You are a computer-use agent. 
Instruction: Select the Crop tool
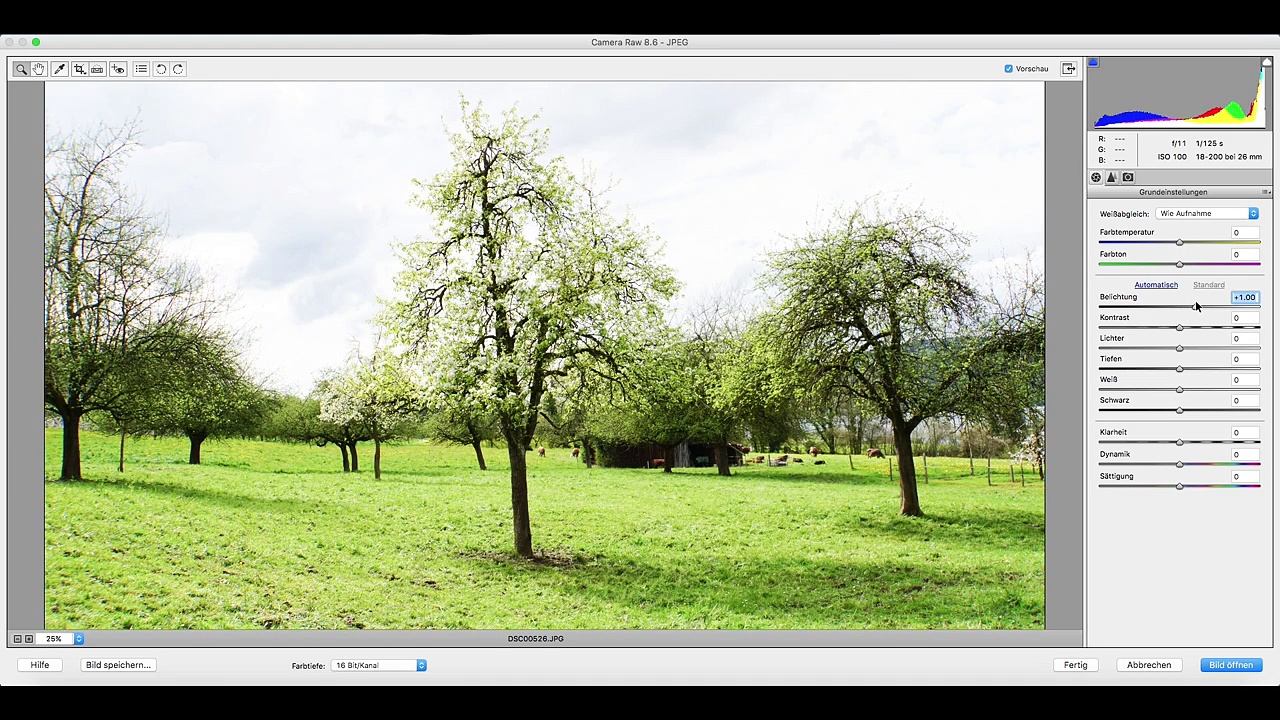click(79, 69)
